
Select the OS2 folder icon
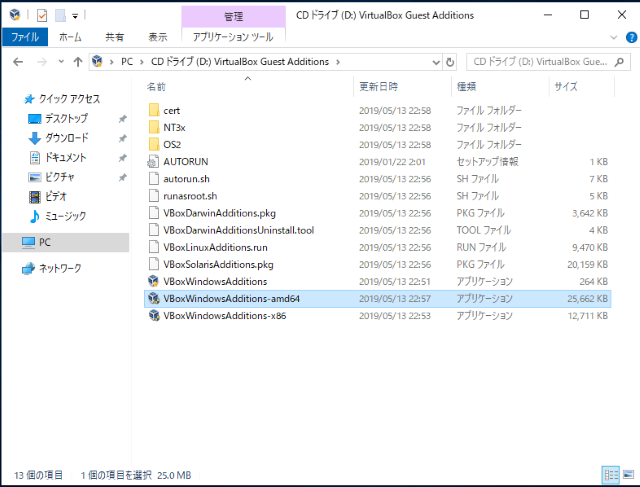[154, 145]
